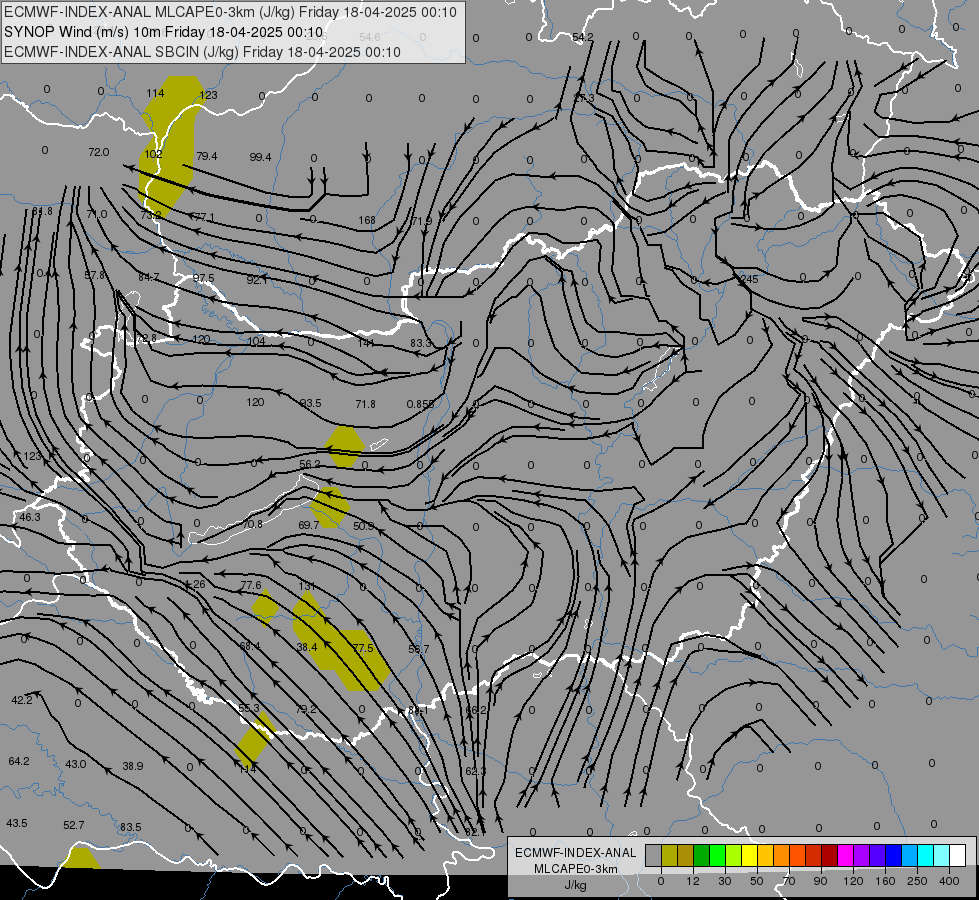Click the legend tick label 12

[692, 881]
